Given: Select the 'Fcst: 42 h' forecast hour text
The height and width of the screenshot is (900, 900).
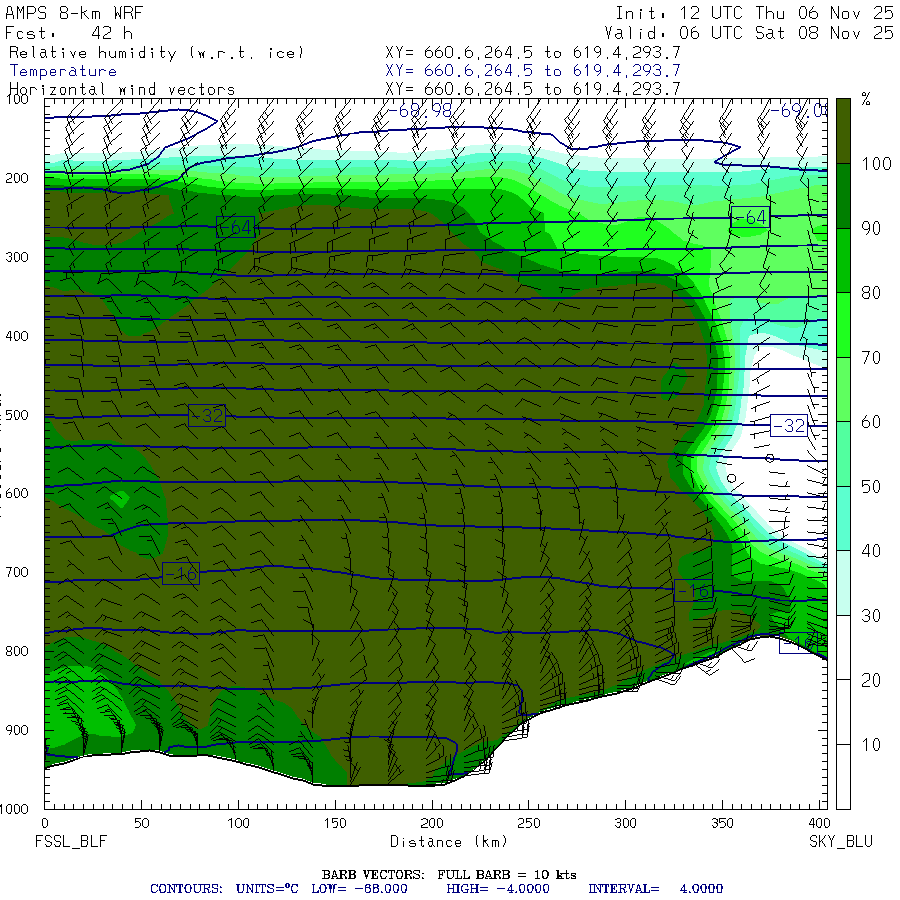Looking at the screenshot, I should click(x=69, y=33).
